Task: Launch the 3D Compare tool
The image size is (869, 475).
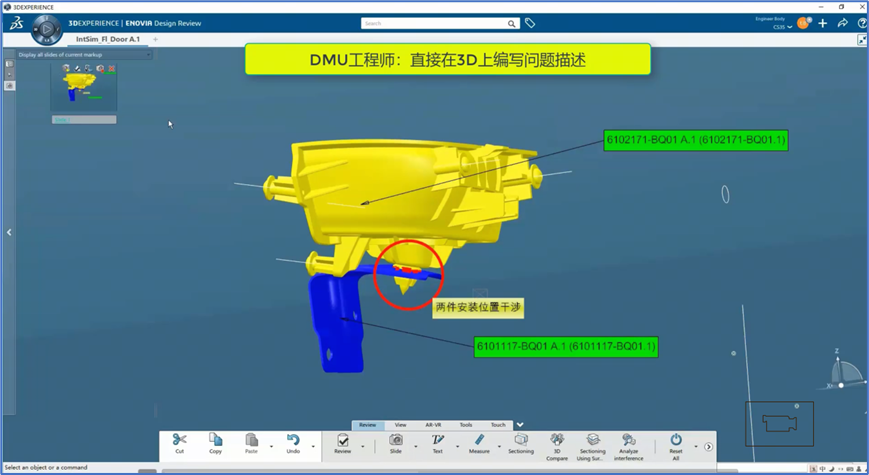Action: pos(557,440)
